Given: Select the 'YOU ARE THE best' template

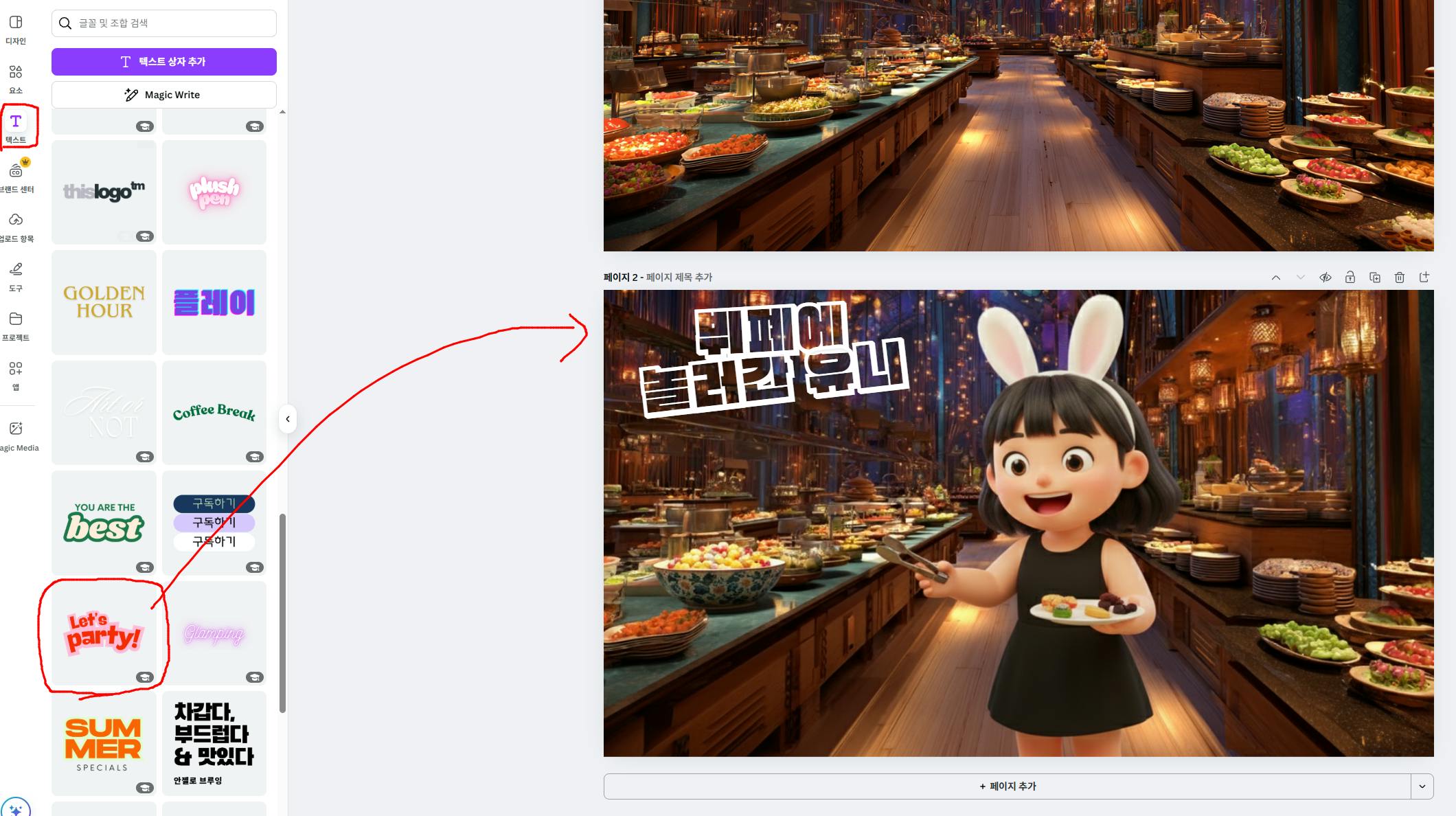Looking at the screenshot, I should [x=104, y=523].
